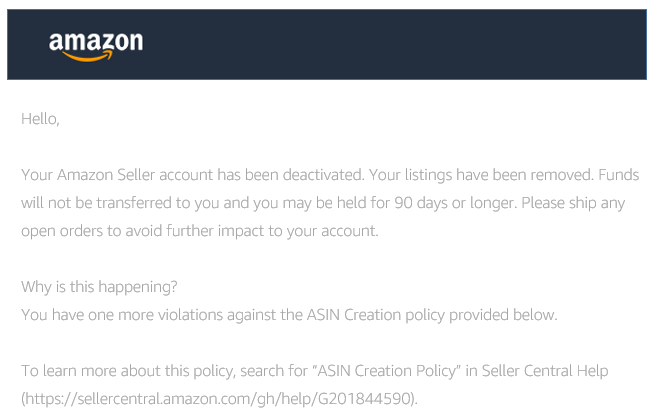Open the sellercentral.amazon.com help URL
The height and width of the screenshot is (414, 653).
click(x=219, y=399)
